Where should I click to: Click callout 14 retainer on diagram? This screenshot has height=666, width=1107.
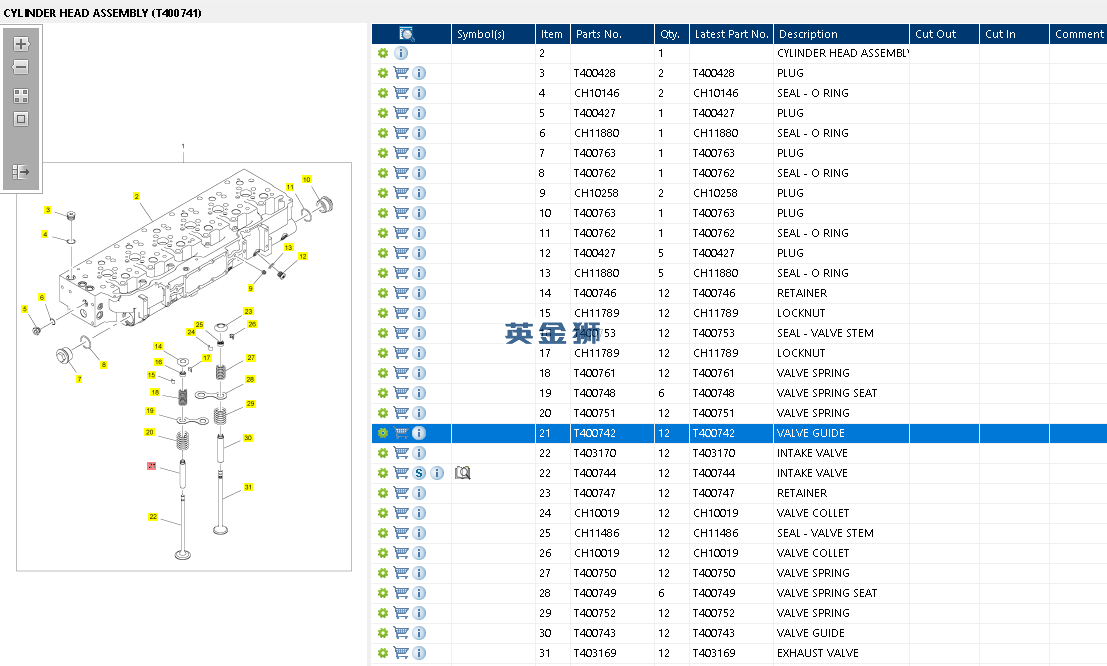pyautogui.click(x=158, y=346)
